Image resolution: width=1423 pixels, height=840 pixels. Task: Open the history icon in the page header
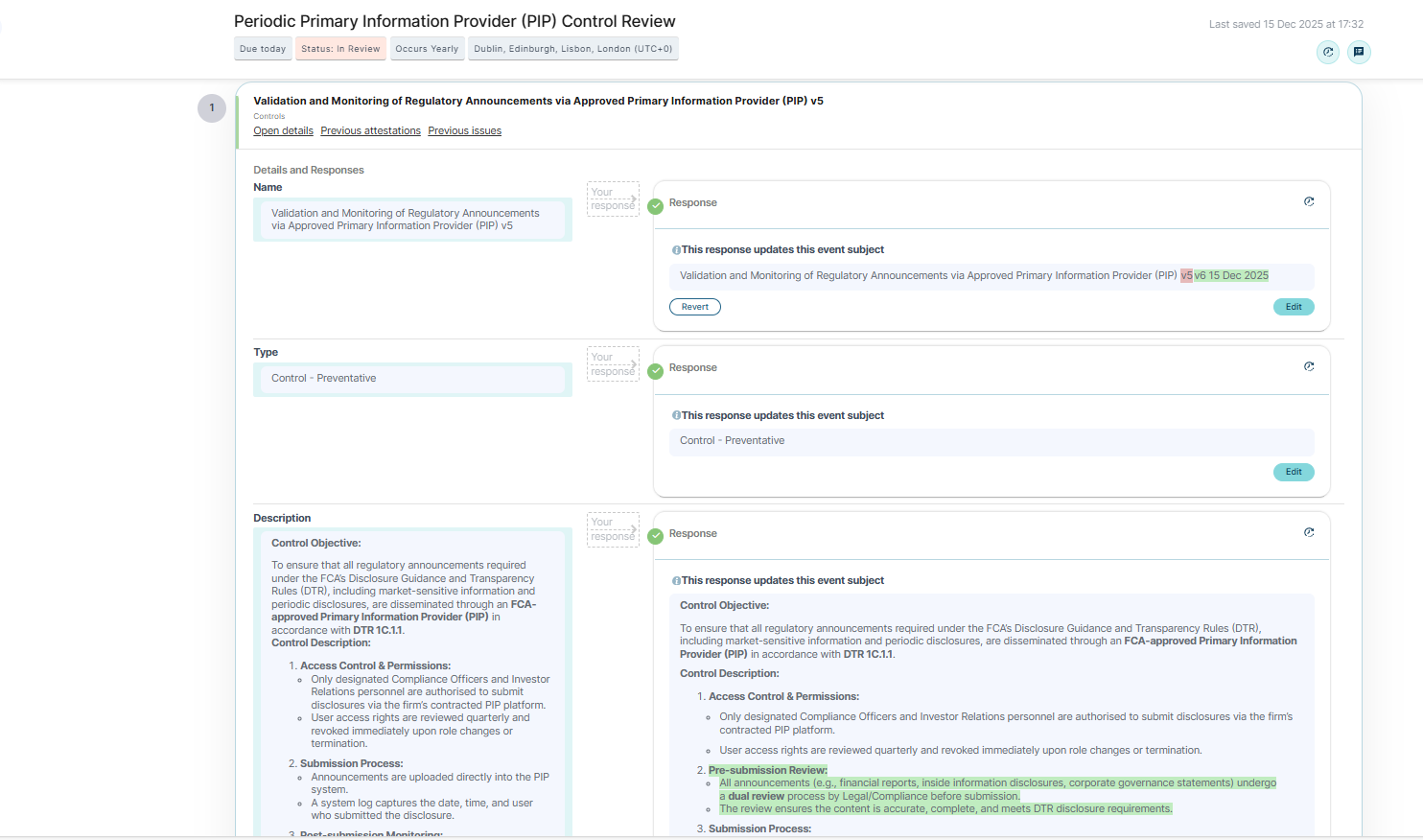click(1327, 53)
